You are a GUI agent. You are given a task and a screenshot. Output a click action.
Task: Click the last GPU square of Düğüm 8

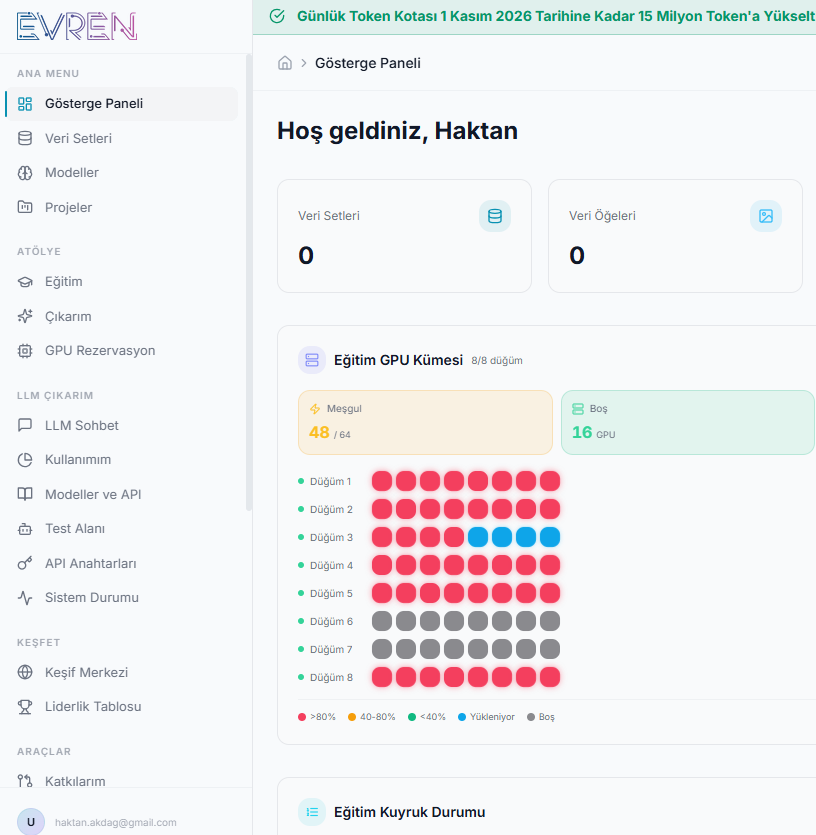point(550,677)
